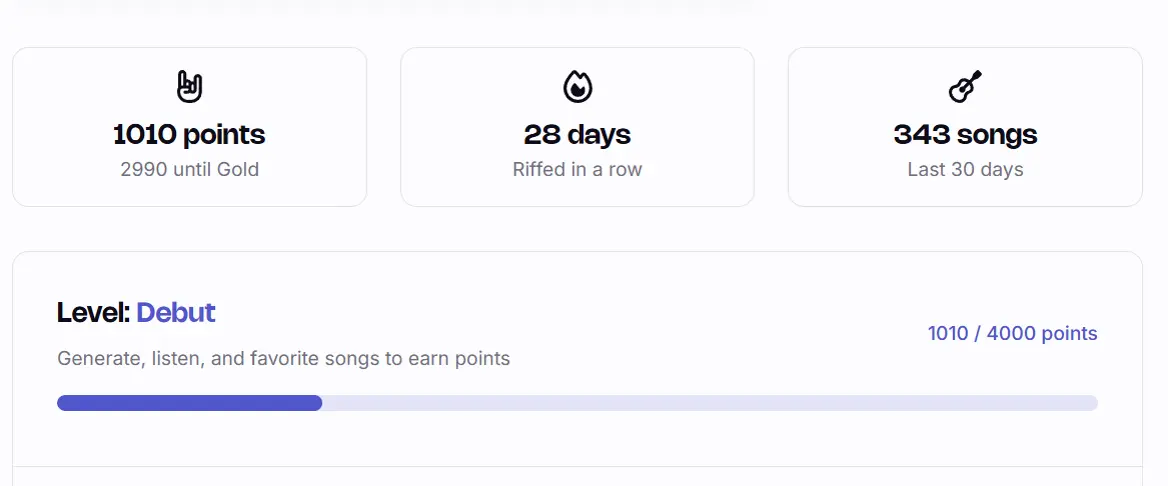Click the "2990 until Gold" text
The width and height of the screenshot is (1168, 486).
coord(189,169)
